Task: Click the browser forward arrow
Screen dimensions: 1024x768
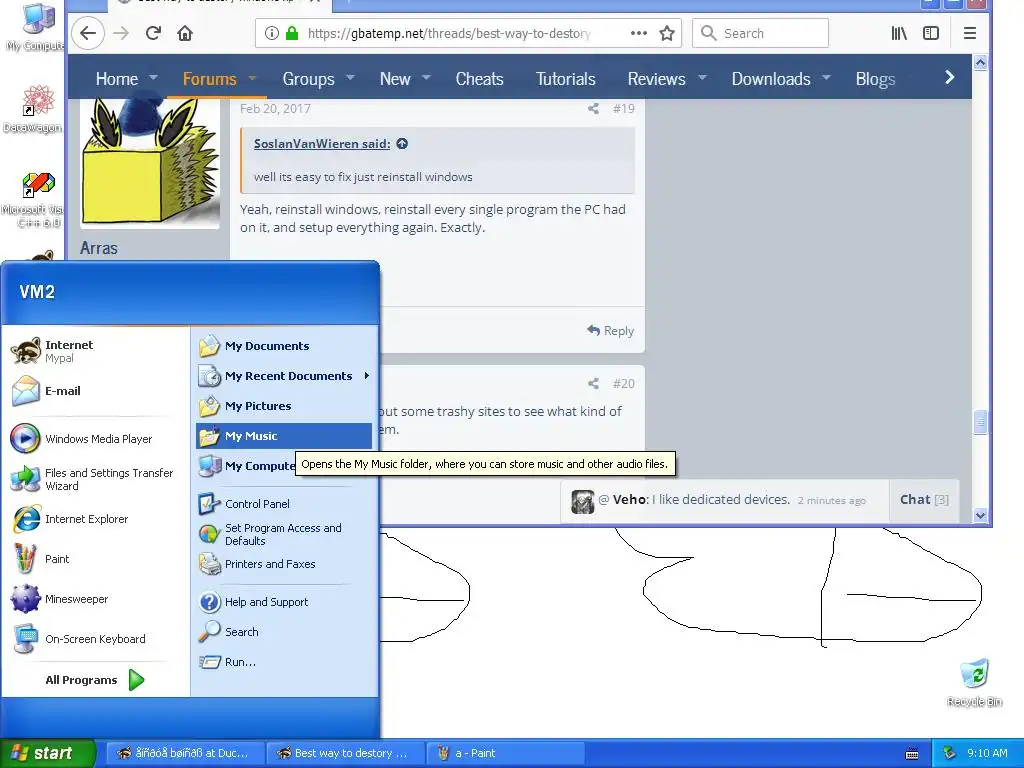Action: [121, 33]
